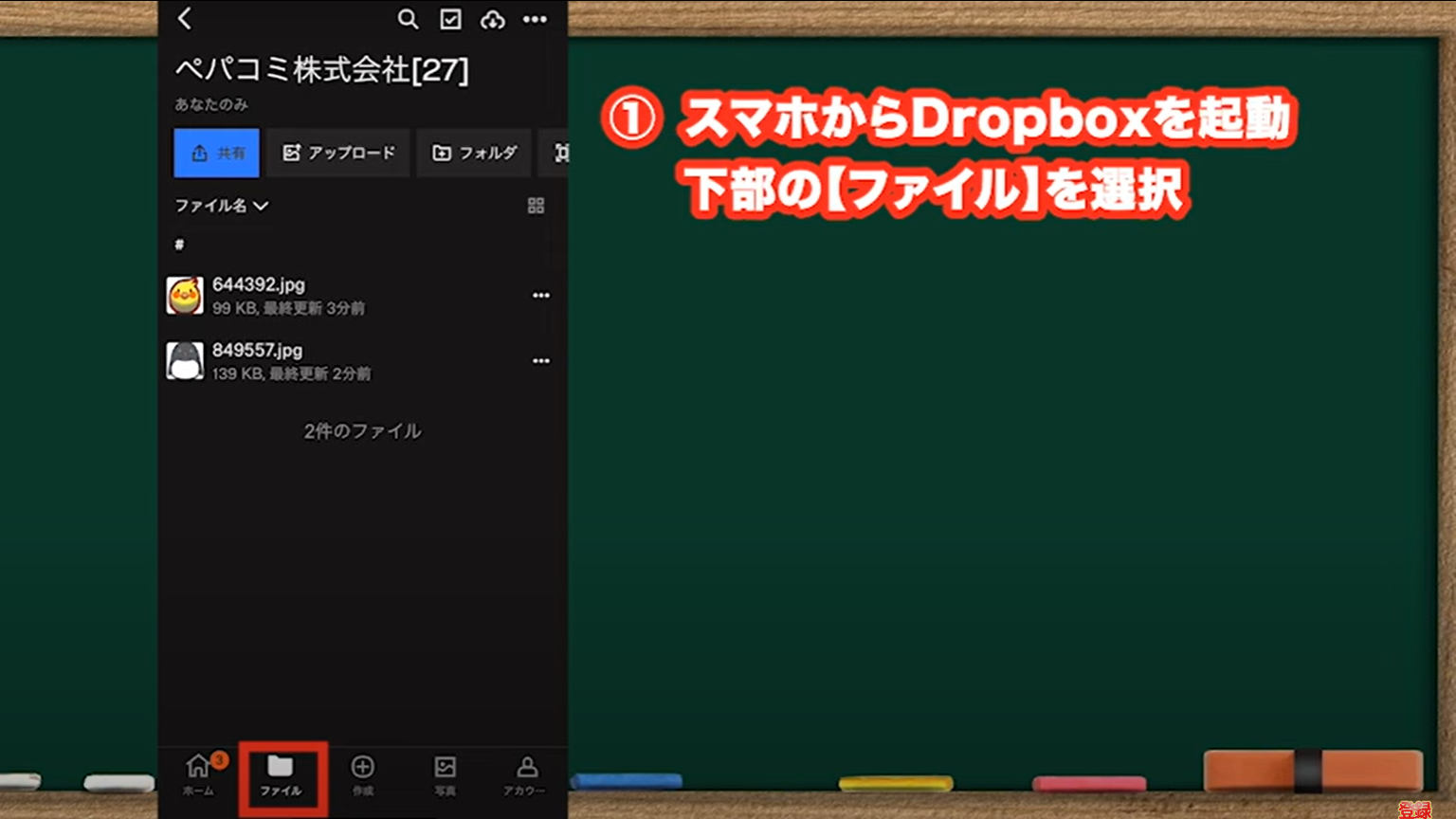
Task: Open search with the magnifier icon
Action: click(408, 19)
